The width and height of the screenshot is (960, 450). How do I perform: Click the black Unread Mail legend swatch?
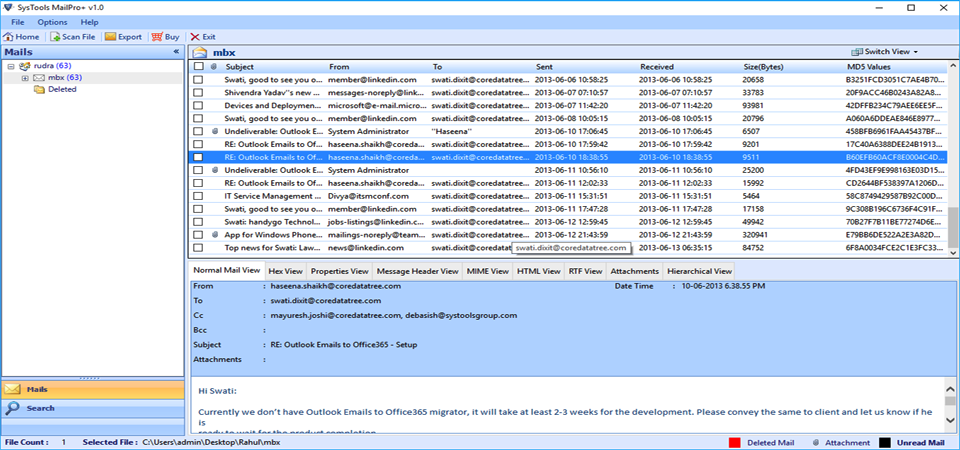(885, 443)
